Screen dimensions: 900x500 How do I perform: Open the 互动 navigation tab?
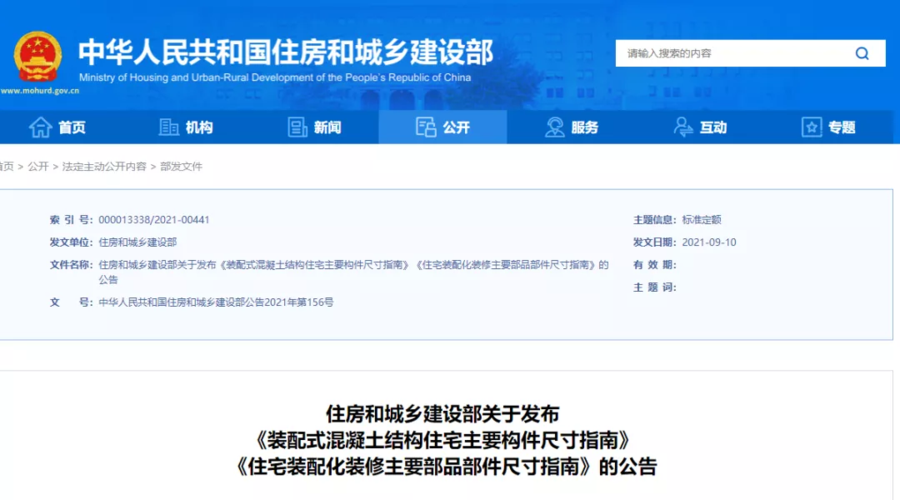pyautogui.click(x=700, y=127)
